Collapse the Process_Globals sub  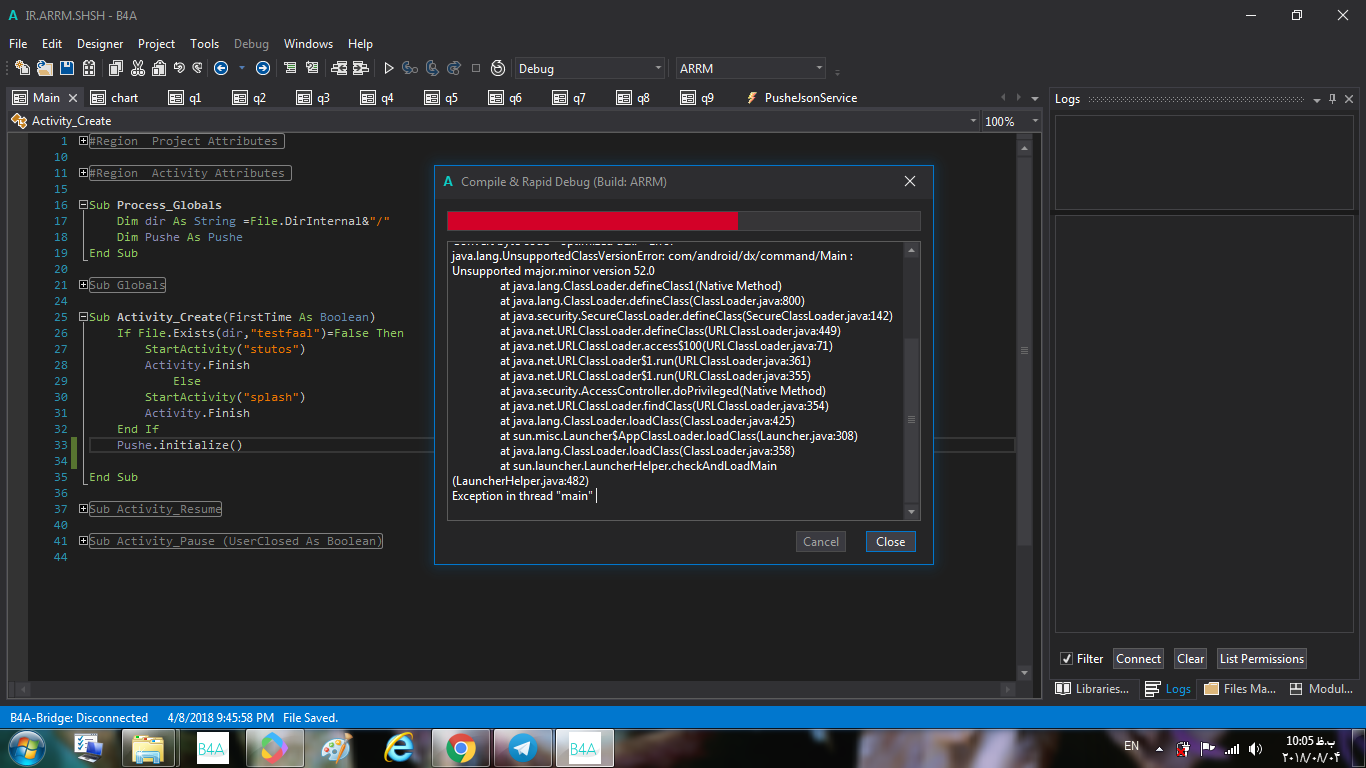click(83, 205)
